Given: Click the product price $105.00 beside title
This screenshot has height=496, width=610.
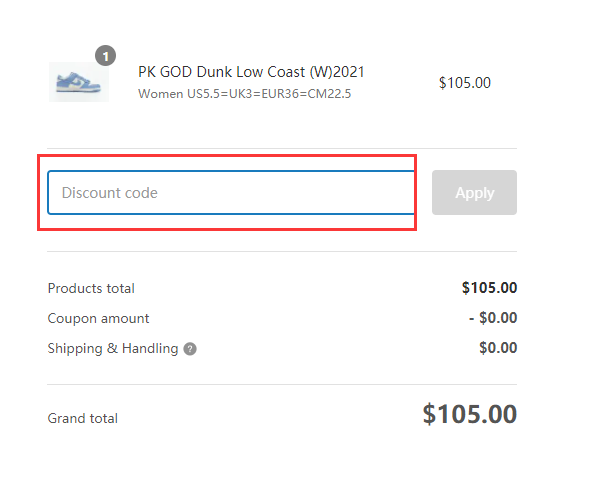Looking at the screenshot, I should 465,83.
